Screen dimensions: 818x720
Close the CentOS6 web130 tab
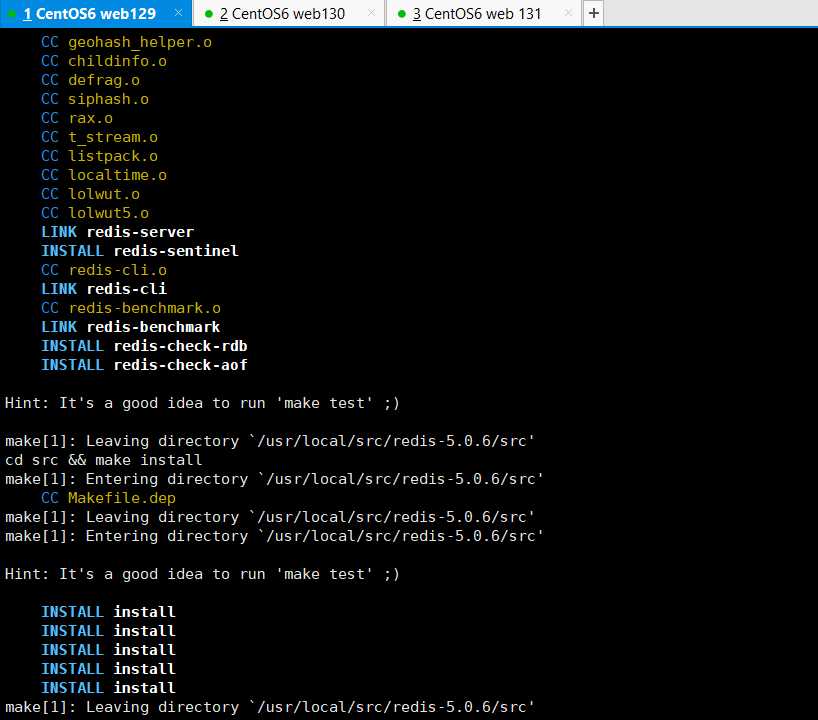[x=371, y=13]
